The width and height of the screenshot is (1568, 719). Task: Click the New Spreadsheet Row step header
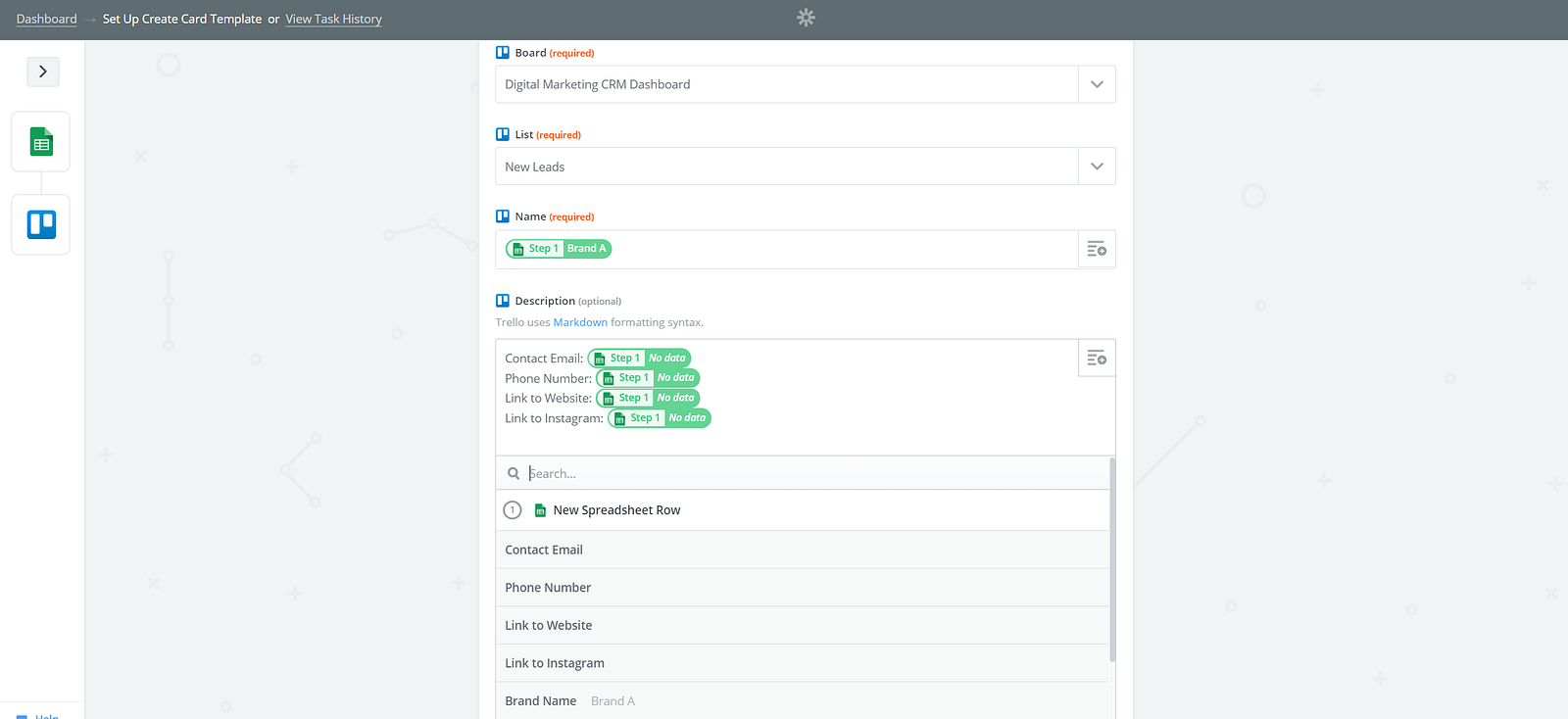[616, 510]
